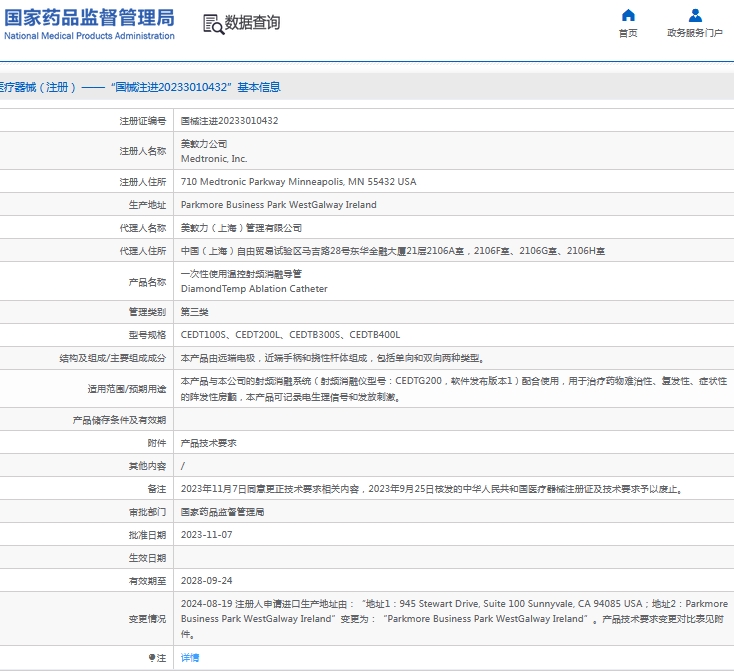Click the 批准日期 label
Image resolution: width=734 pixels, height=672 pixels.
147,535
